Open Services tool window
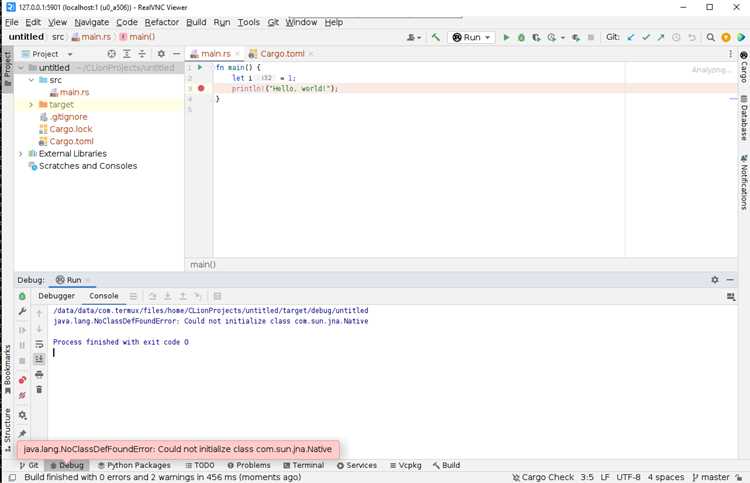 point(356,465)
